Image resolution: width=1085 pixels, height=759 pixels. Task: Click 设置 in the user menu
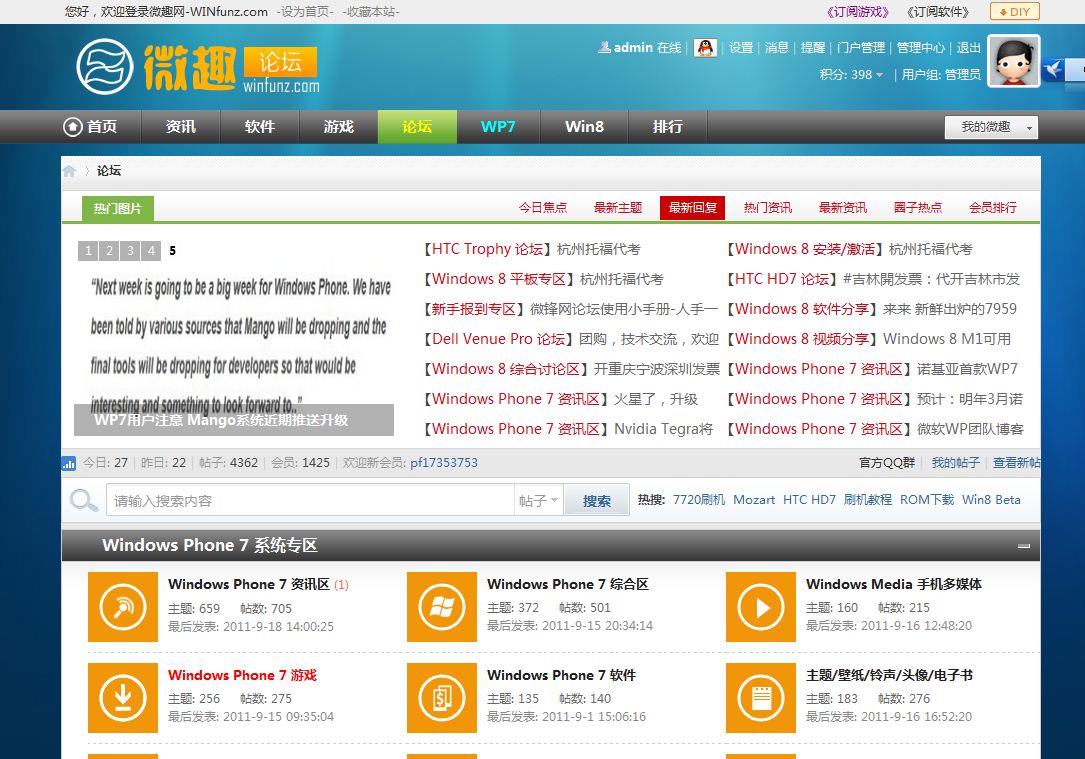click(740, 48)
